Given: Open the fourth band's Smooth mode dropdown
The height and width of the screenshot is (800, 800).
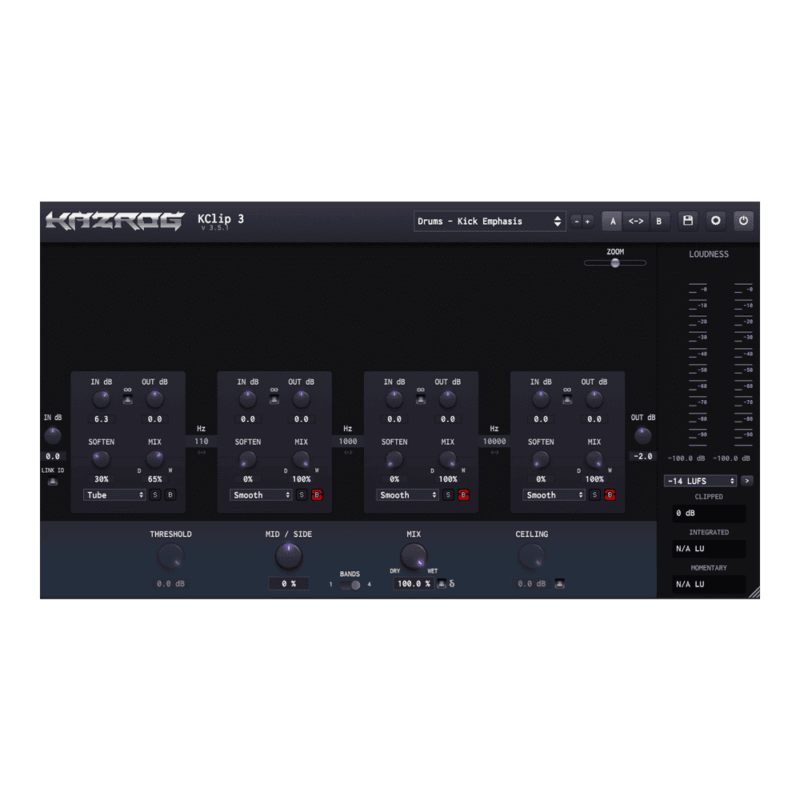Looking at the screenshot, I should 554,495.
